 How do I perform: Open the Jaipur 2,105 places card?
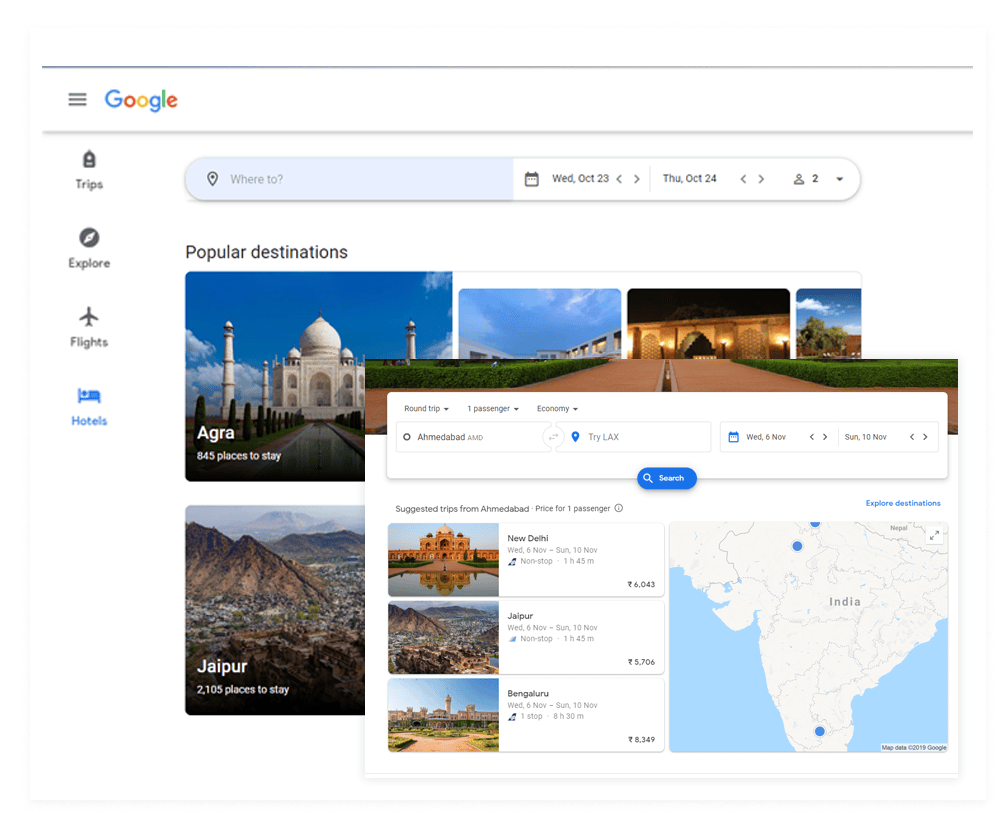[x=275, y=610]
